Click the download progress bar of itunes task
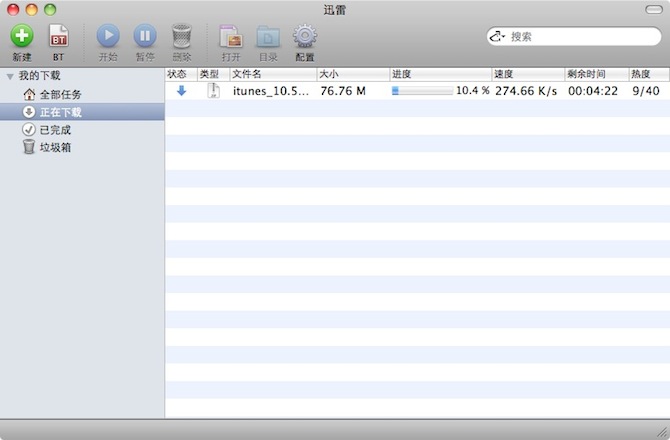 (422, 91)
